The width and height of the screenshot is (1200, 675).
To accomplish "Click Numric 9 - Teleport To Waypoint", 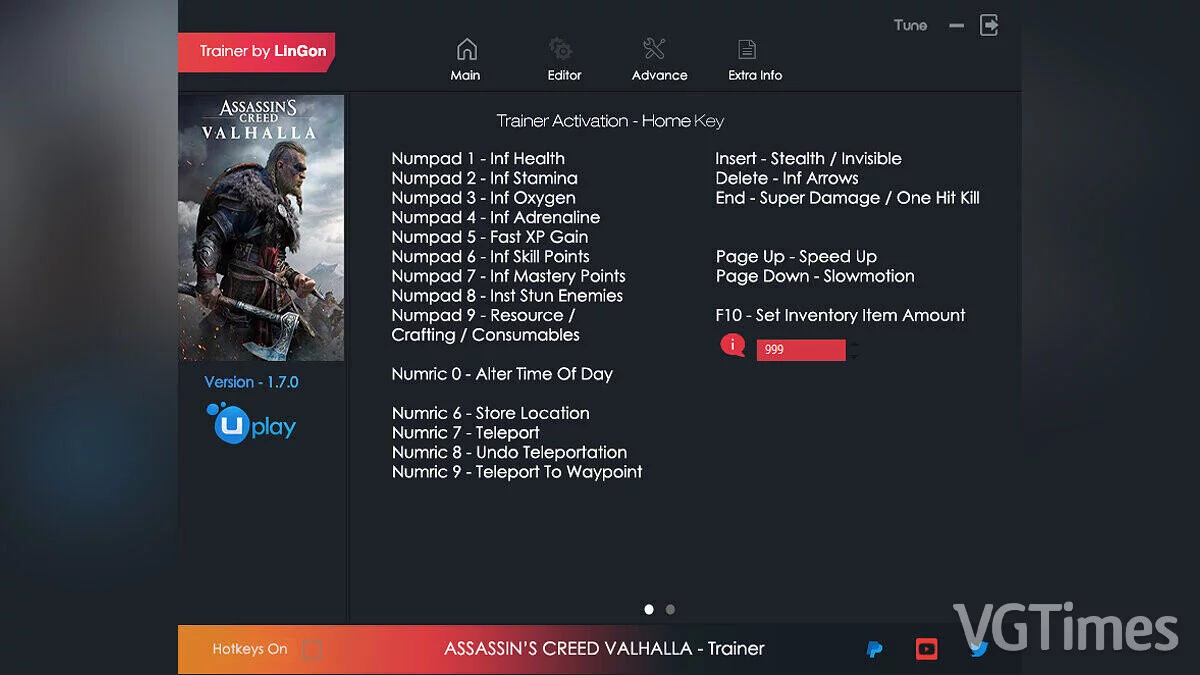I will click(x=517, y=472).
